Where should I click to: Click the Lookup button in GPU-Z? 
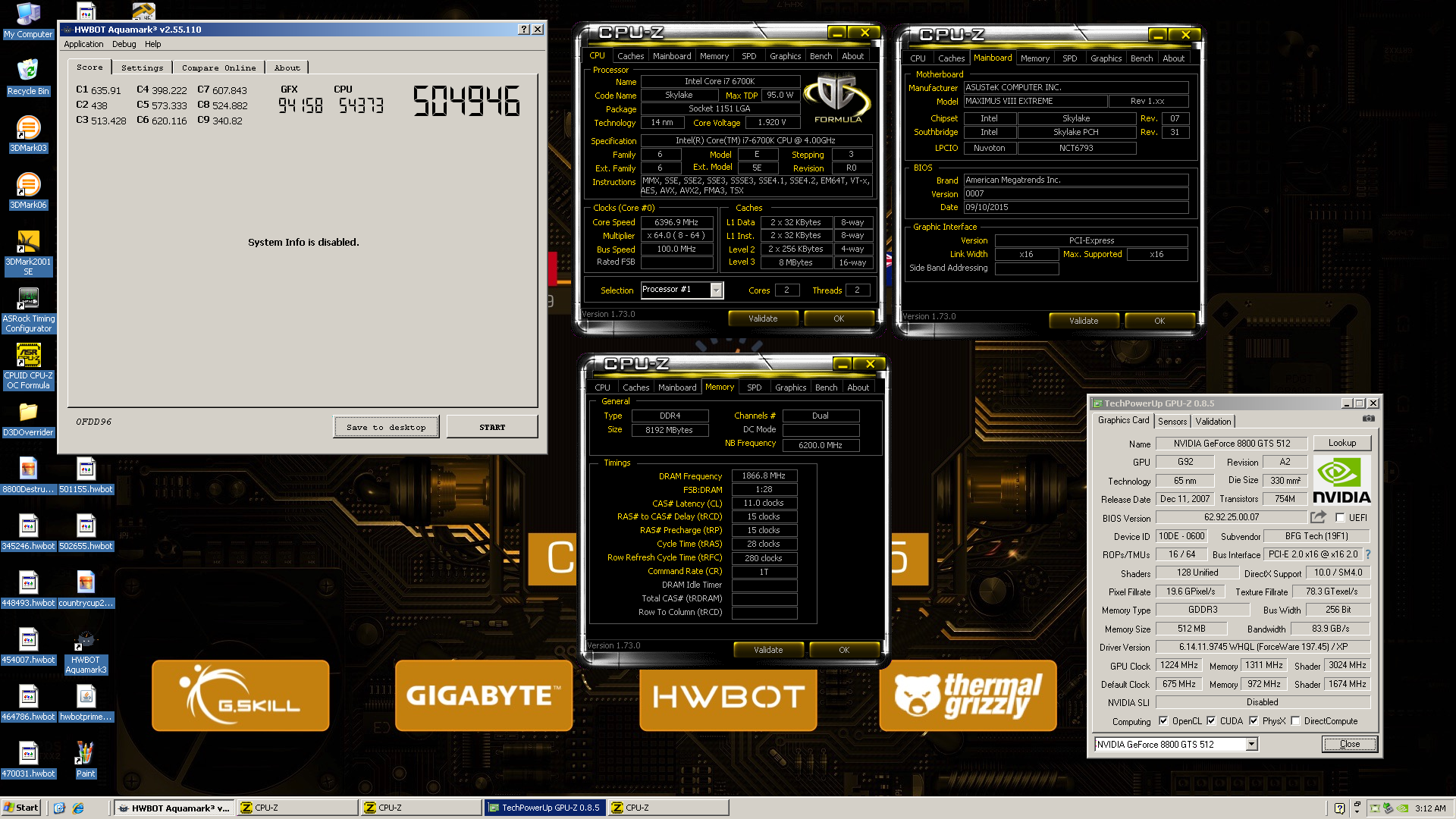click(1341, 443)
